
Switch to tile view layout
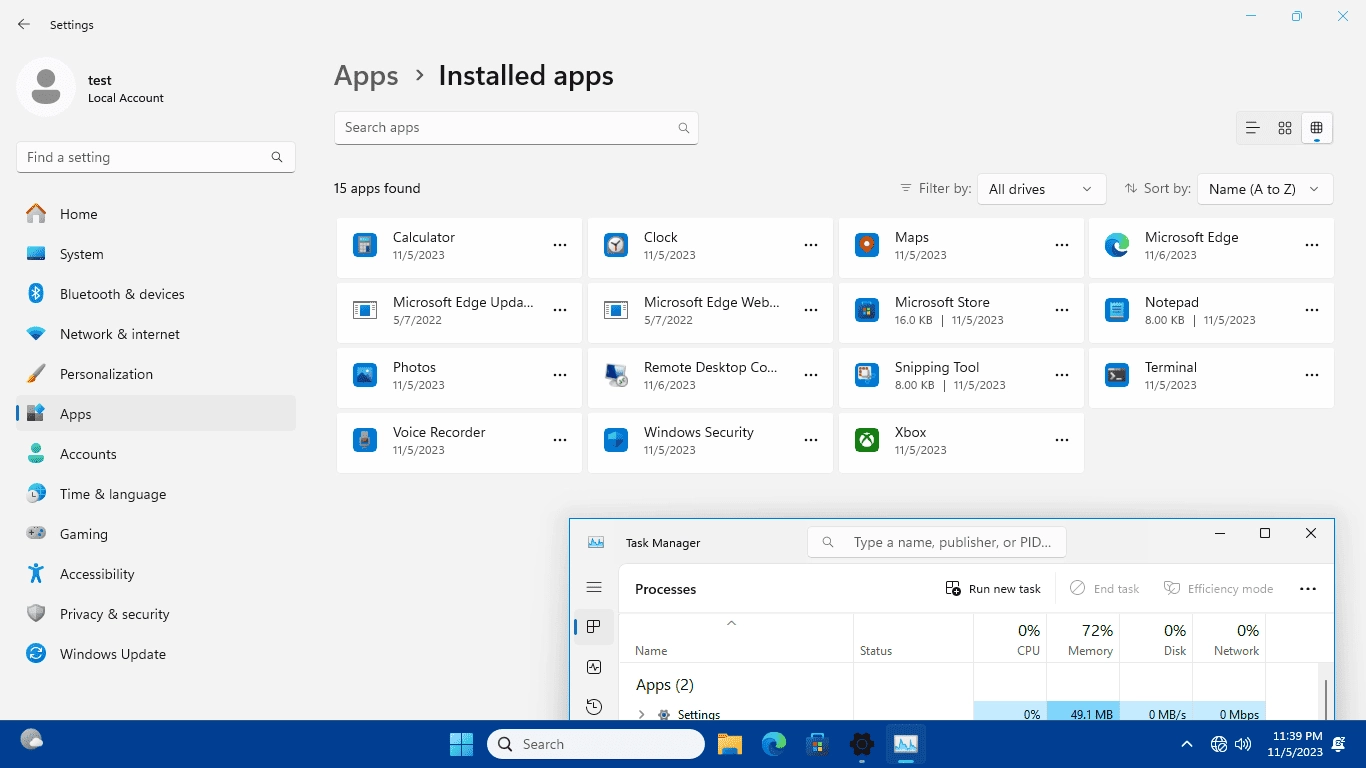(1316, 128)
